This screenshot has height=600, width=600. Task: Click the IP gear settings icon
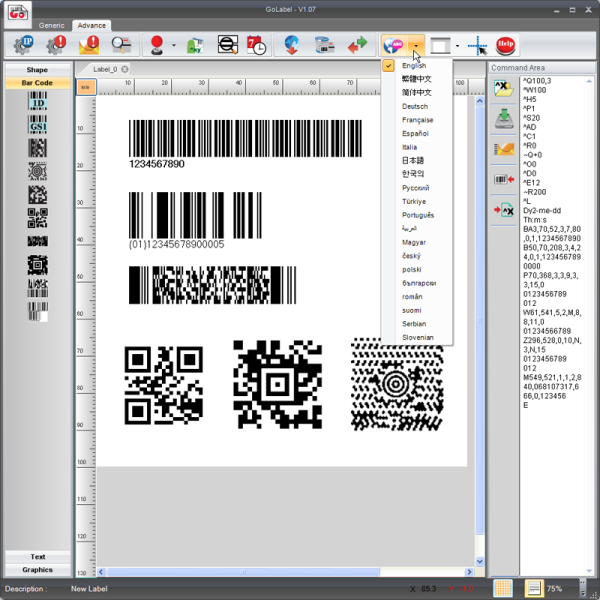(x=22, y=45)
